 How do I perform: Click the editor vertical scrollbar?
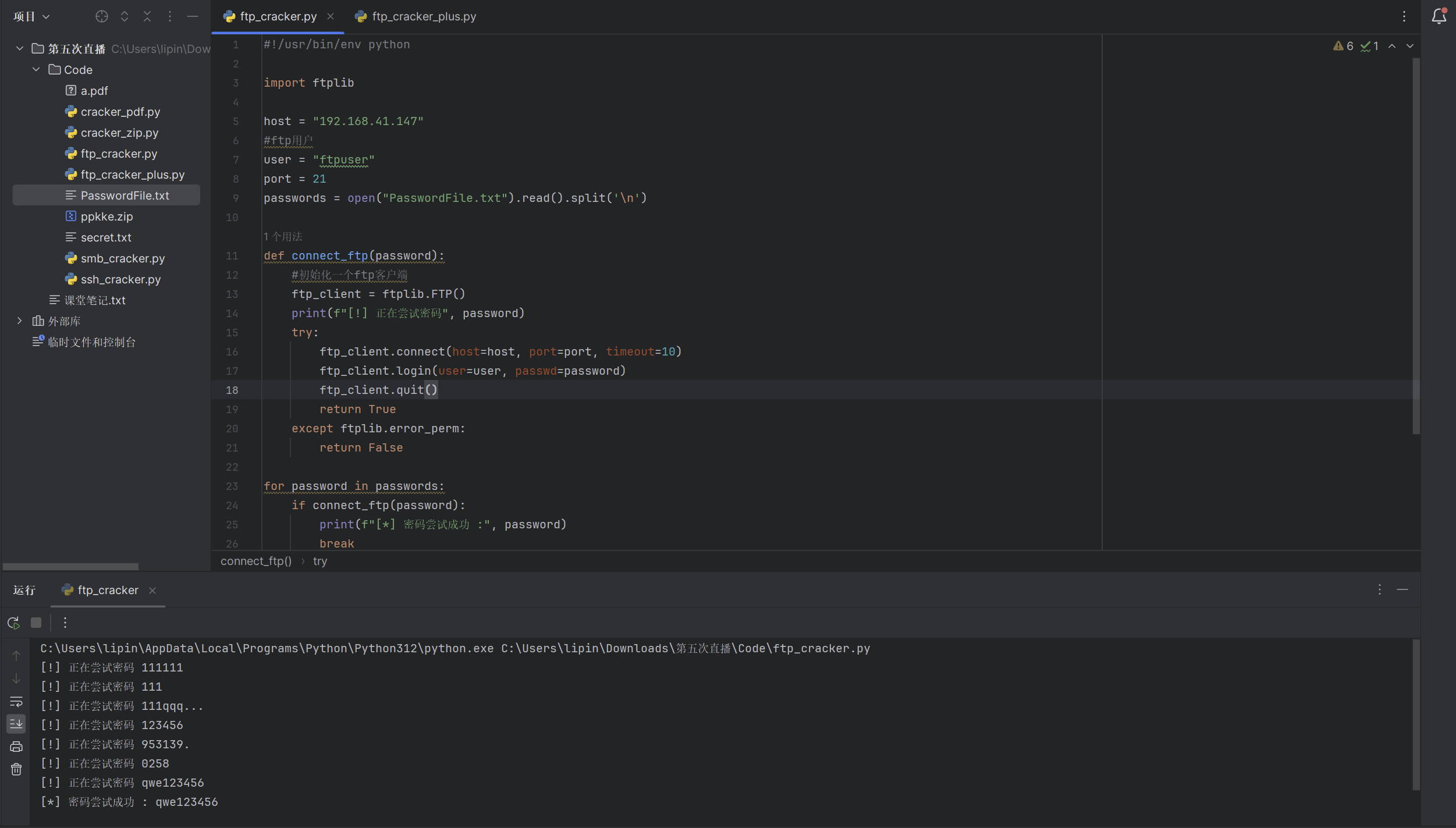coord(1416,246)
